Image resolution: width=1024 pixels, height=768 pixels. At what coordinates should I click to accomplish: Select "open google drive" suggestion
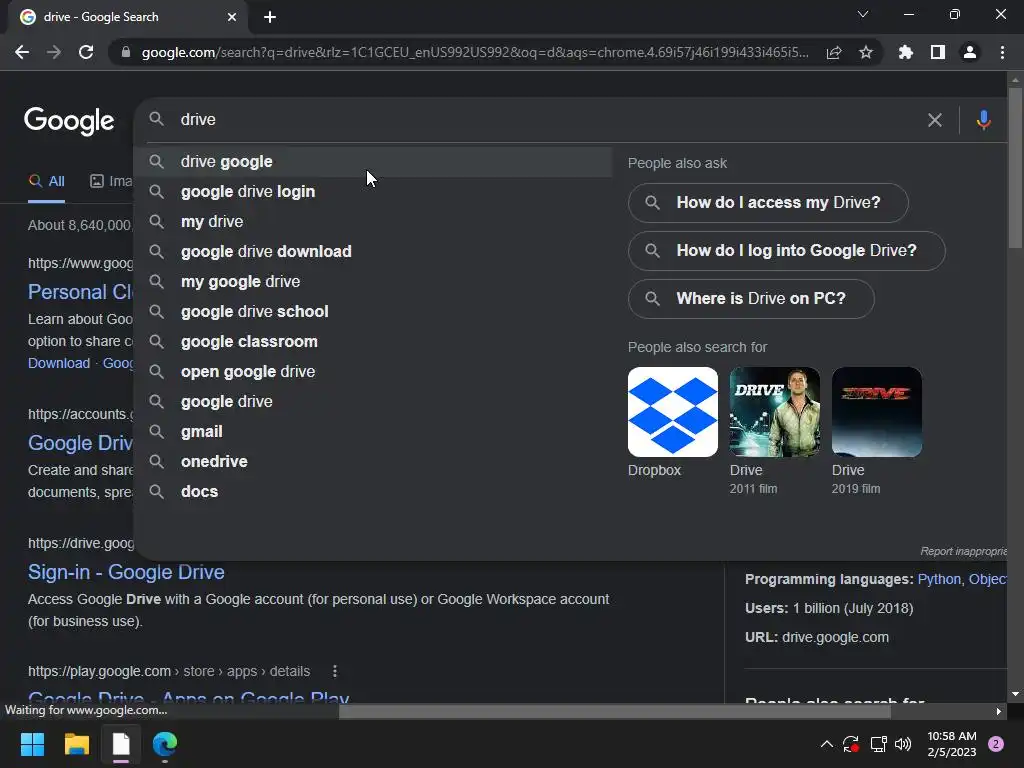click(373, 372)
